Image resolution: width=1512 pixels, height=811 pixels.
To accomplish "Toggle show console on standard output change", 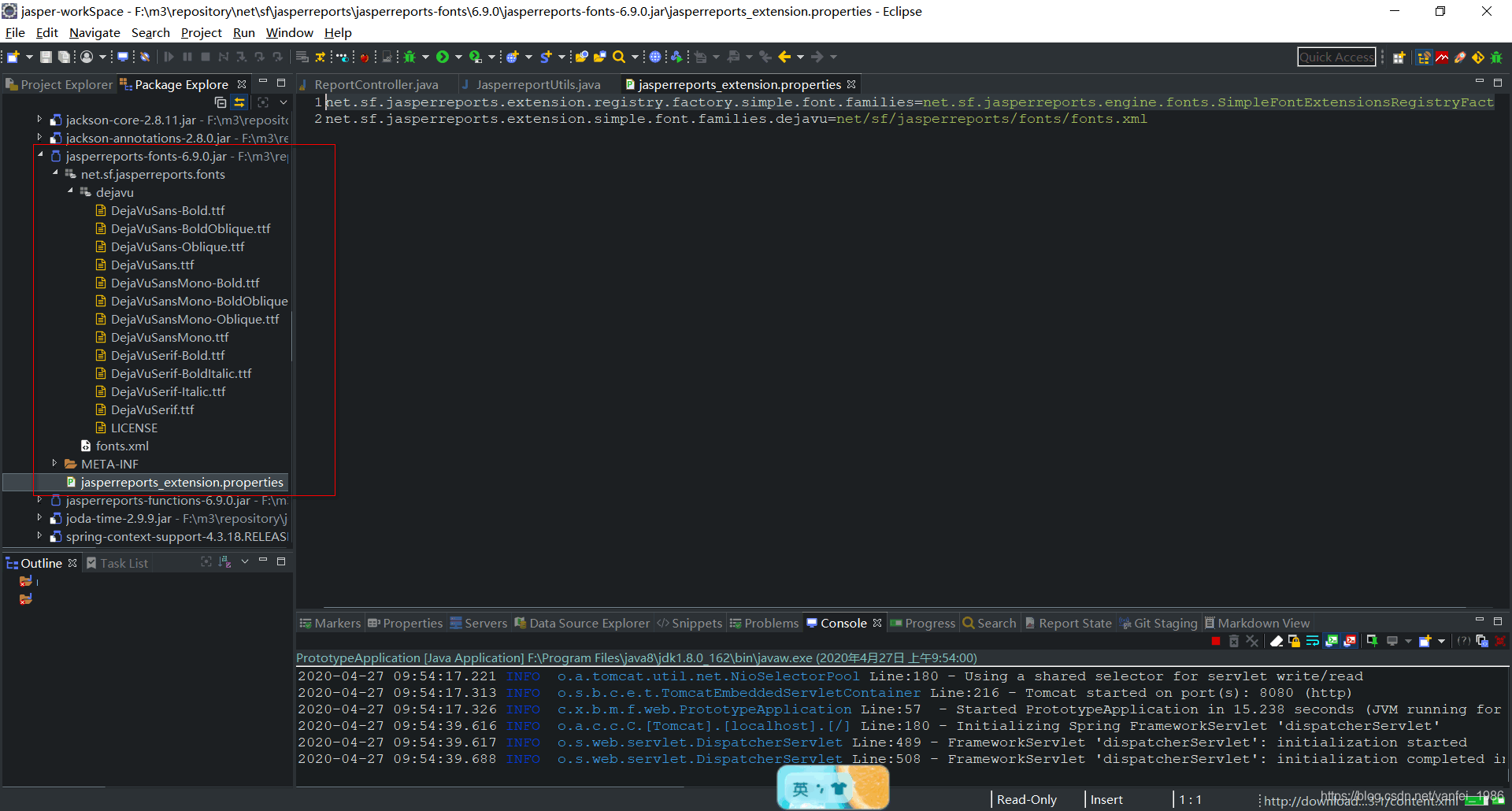I will [x=1332, y=641].
